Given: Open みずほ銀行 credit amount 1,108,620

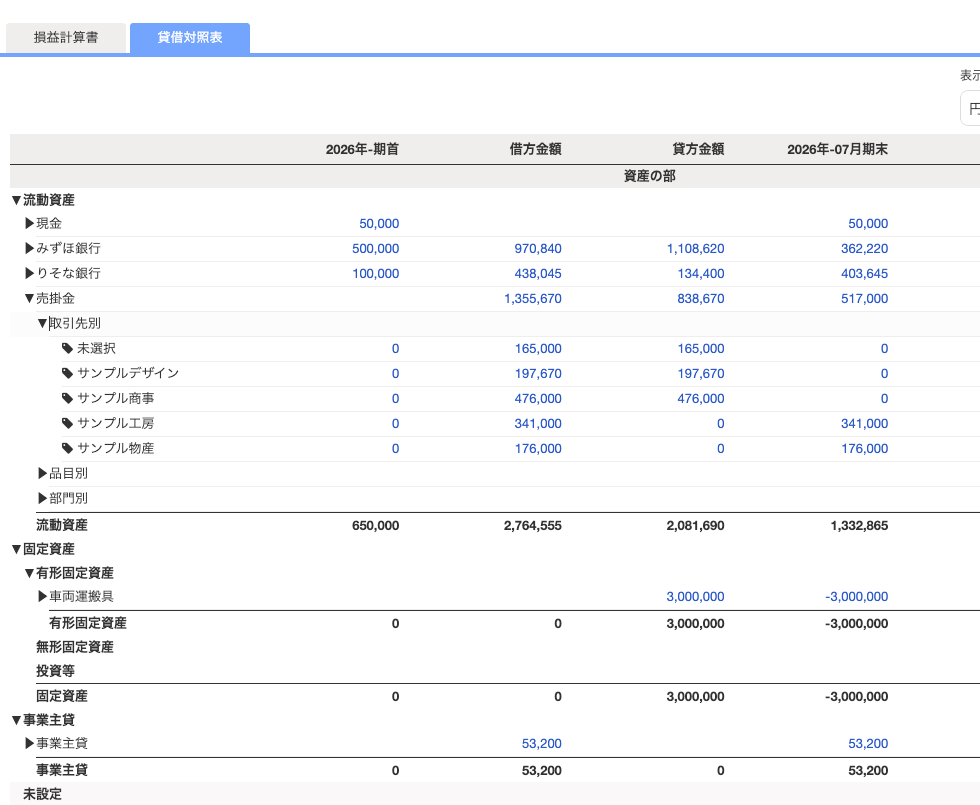Looking at the screenshot, I should coord(696,249).
